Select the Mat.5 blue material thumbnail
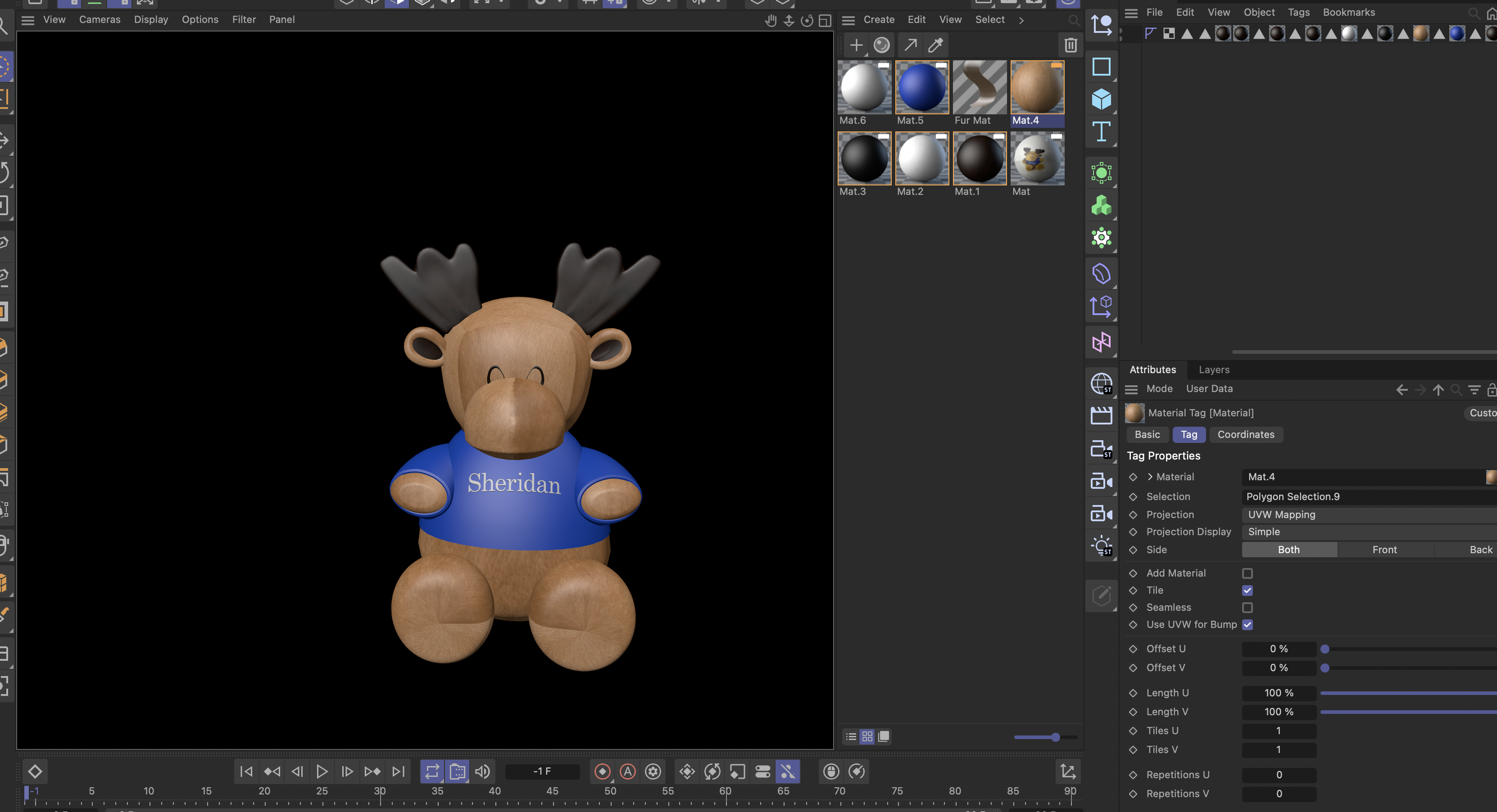 coord(922,86)
